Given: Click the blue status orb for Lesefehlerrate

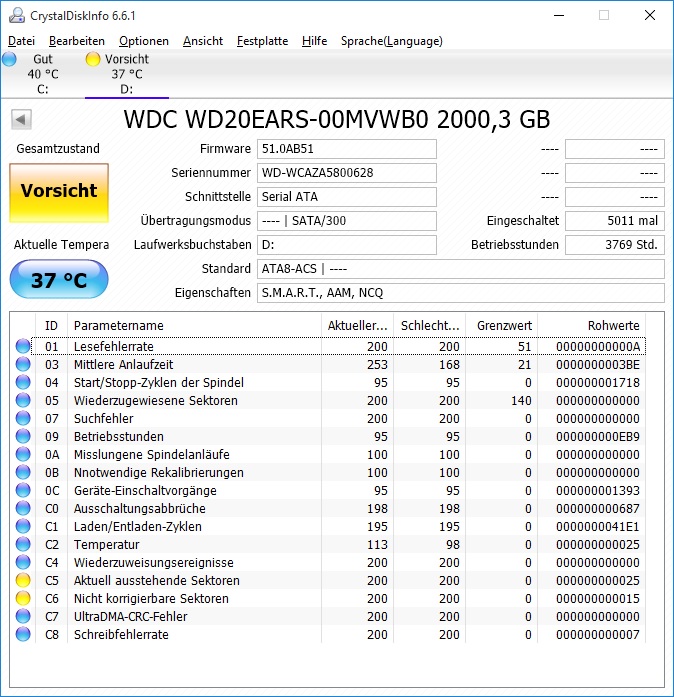Looking at the screenshot, I should pyautogui.click(x=23, y=346).
